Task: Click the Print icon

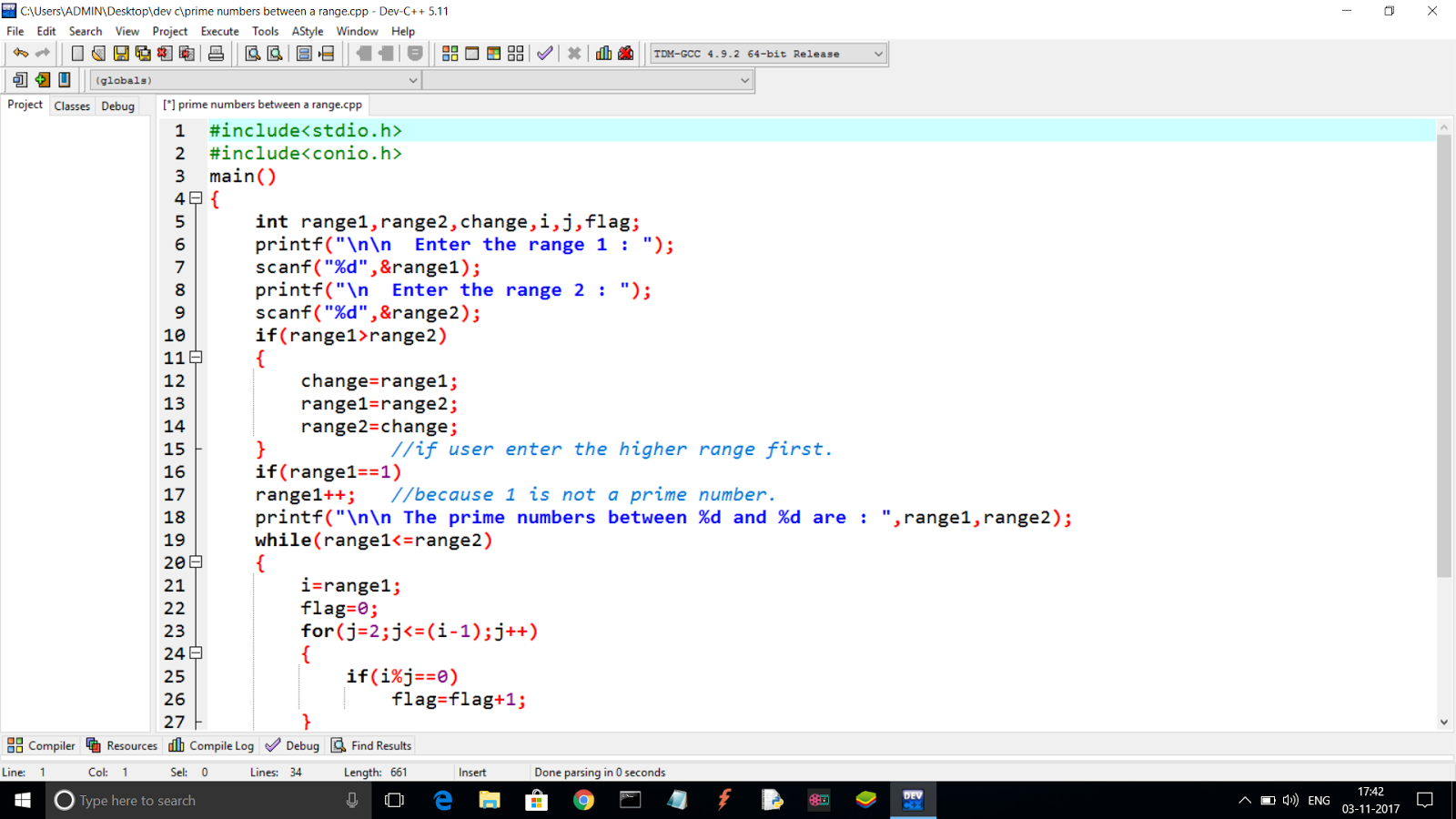Action: (x=217, y=53)
